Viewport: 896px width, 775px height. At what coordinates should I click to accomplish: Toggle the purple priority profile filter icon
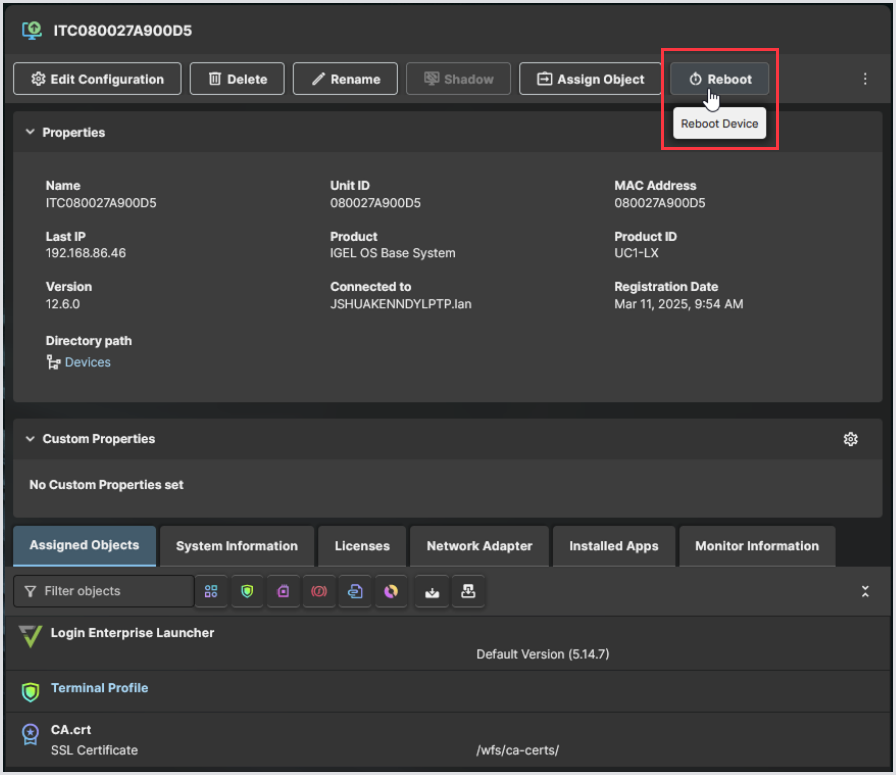pyautogui.click(x=283, y=592)
